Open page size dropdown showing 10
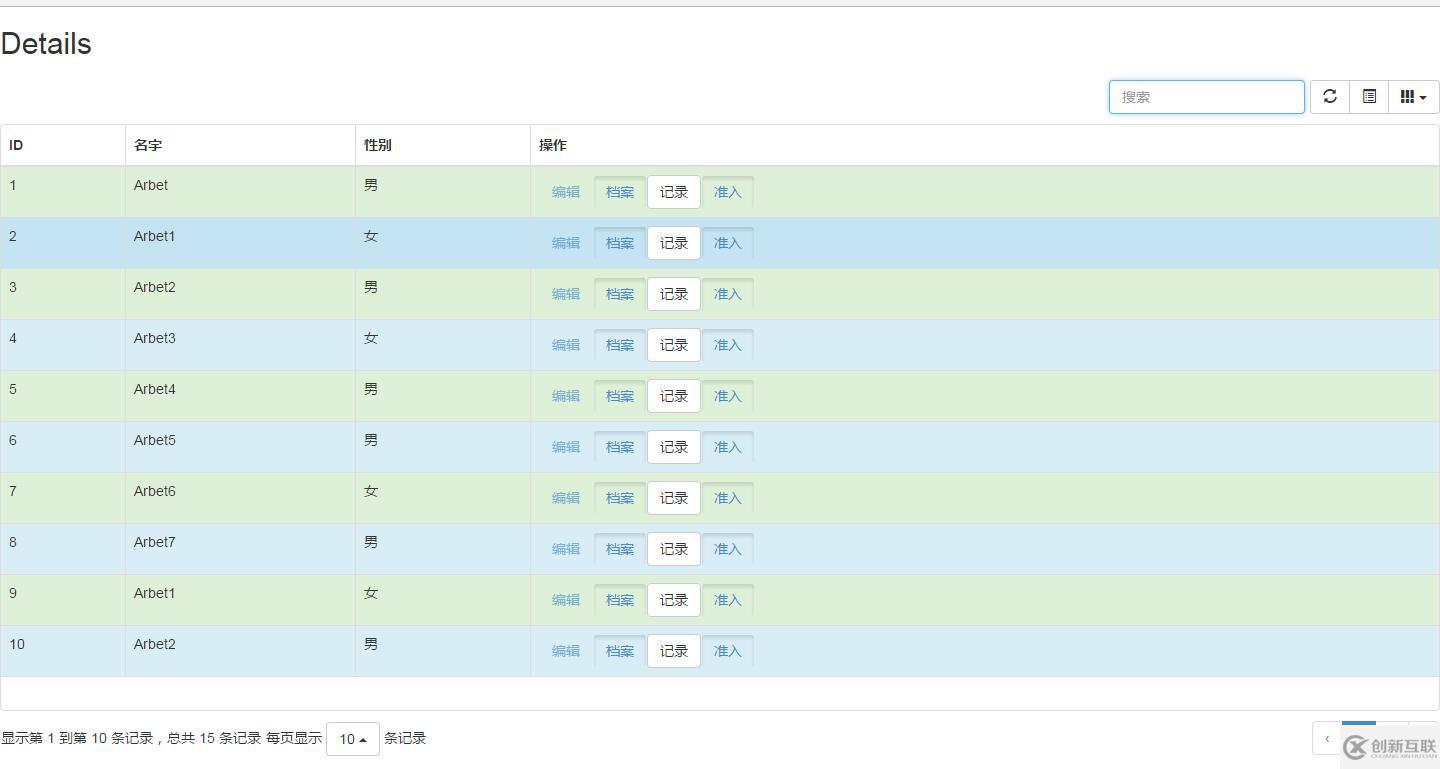 click(x=352, y=739)
